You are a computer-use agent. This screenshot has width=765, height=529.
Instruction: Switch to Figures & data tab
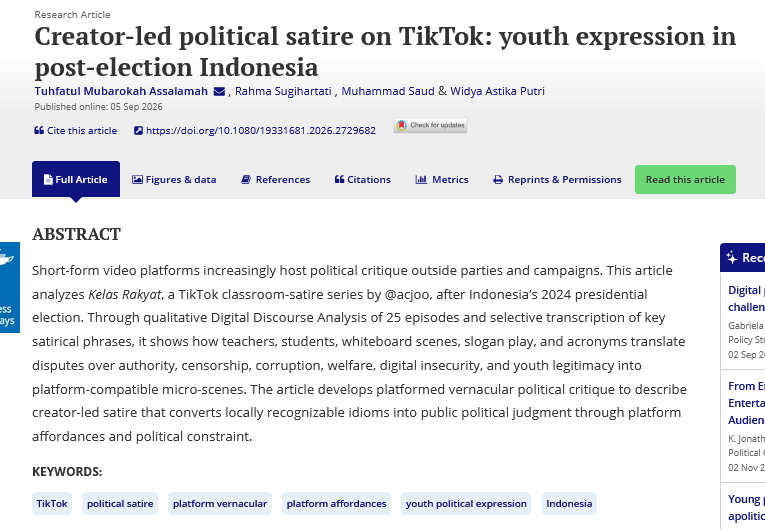pos(174,180)
